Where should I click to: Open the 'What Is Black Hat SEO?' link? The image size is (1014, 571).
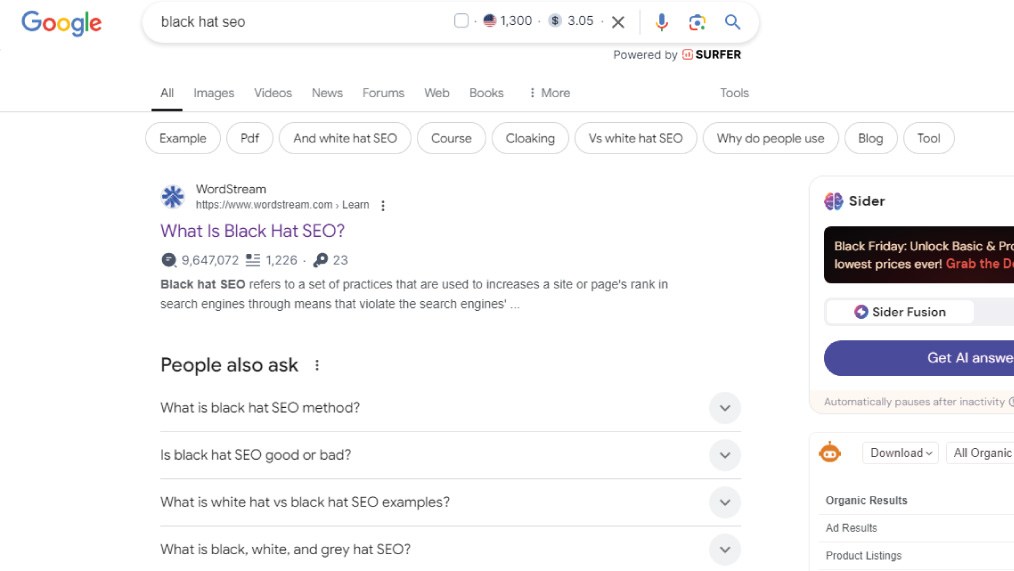252,231
